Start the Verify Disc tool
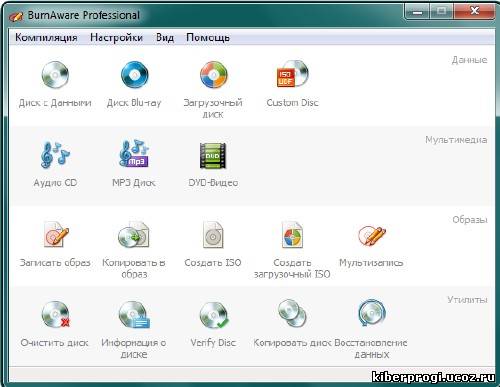 [214, 315]
